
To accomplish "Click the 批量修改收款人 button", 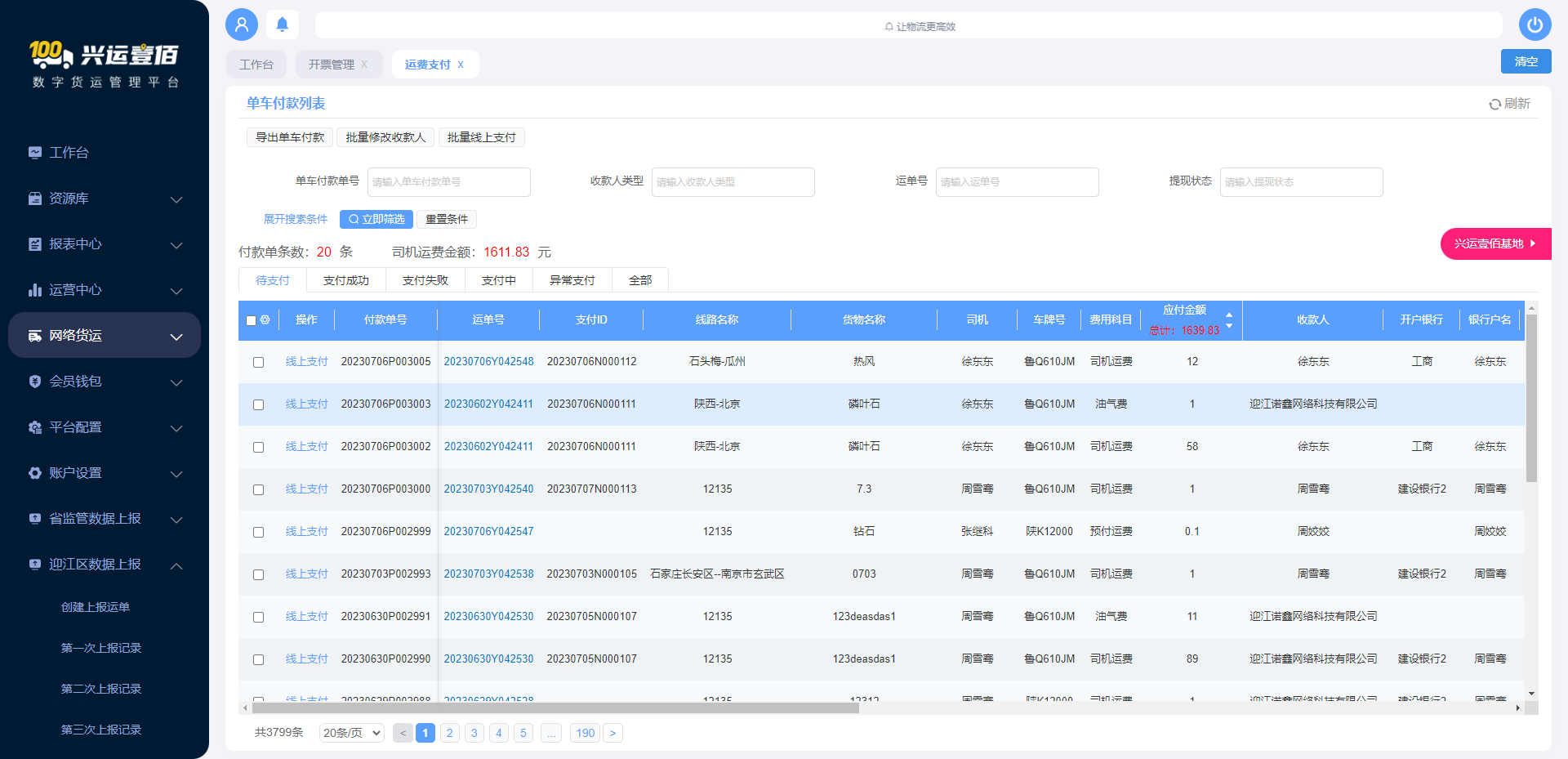I will click(385, 137).
